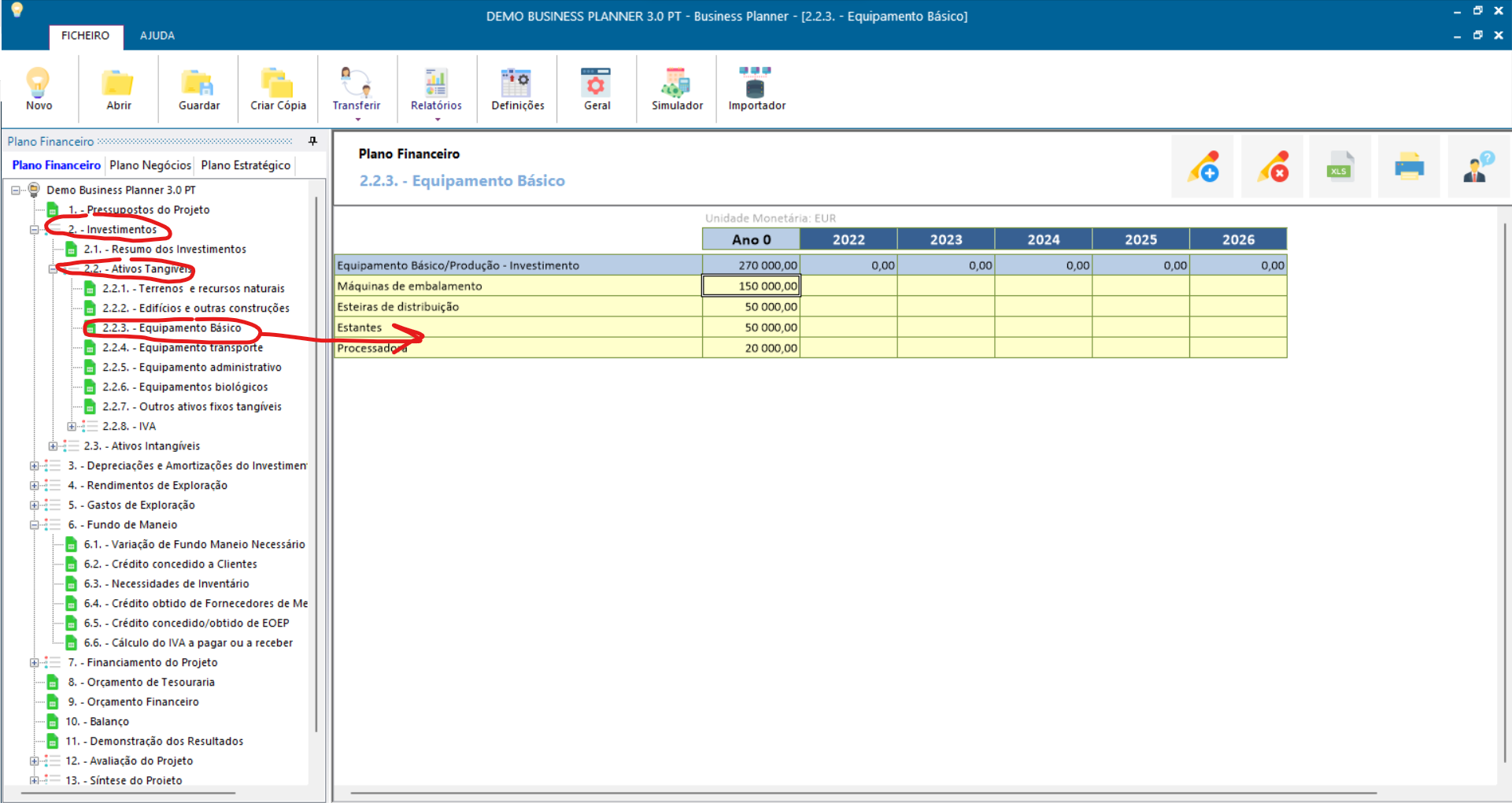Open 6.1. Variação de Fundo Maneio Necessário
Screen dimensions: 1512x803
194,545
